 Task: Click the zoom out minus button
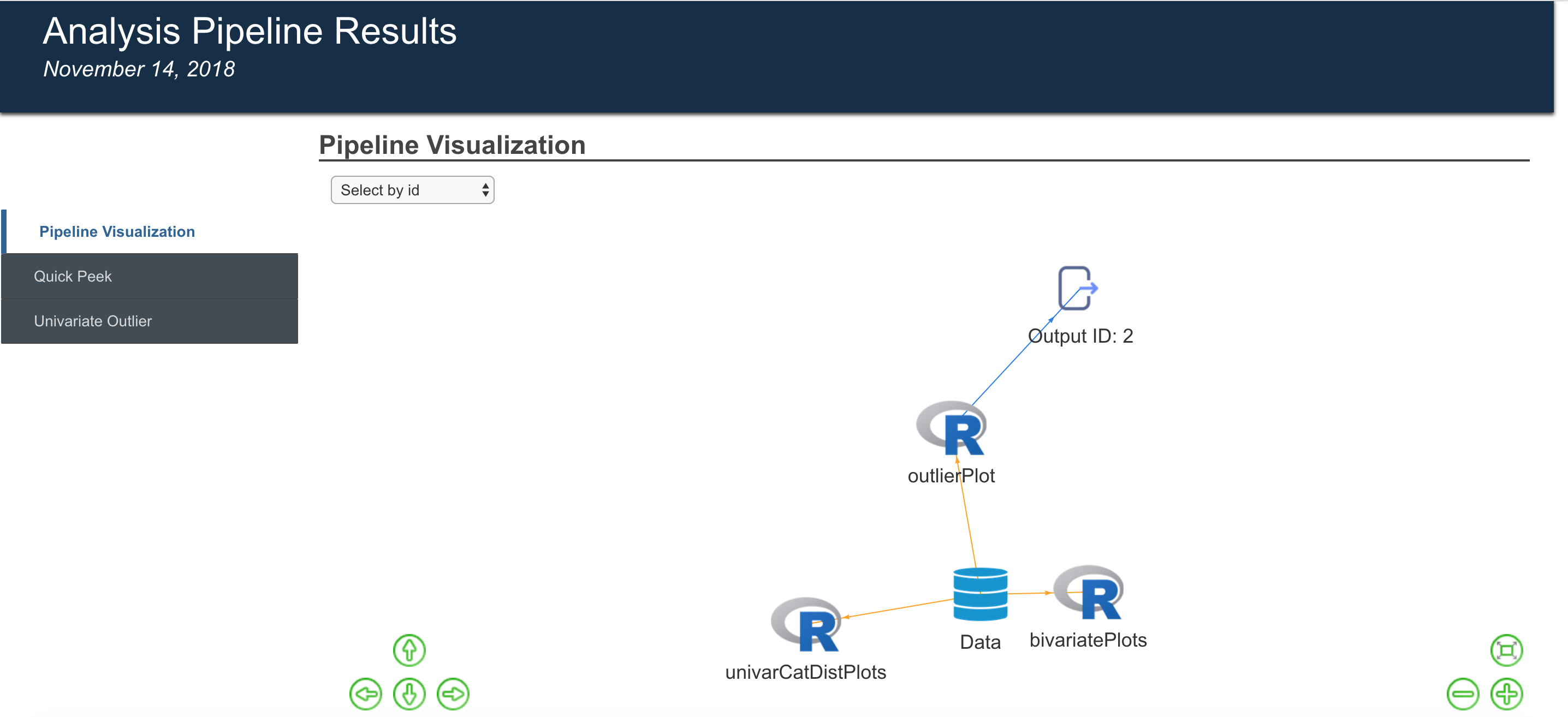pos(1462,694)
